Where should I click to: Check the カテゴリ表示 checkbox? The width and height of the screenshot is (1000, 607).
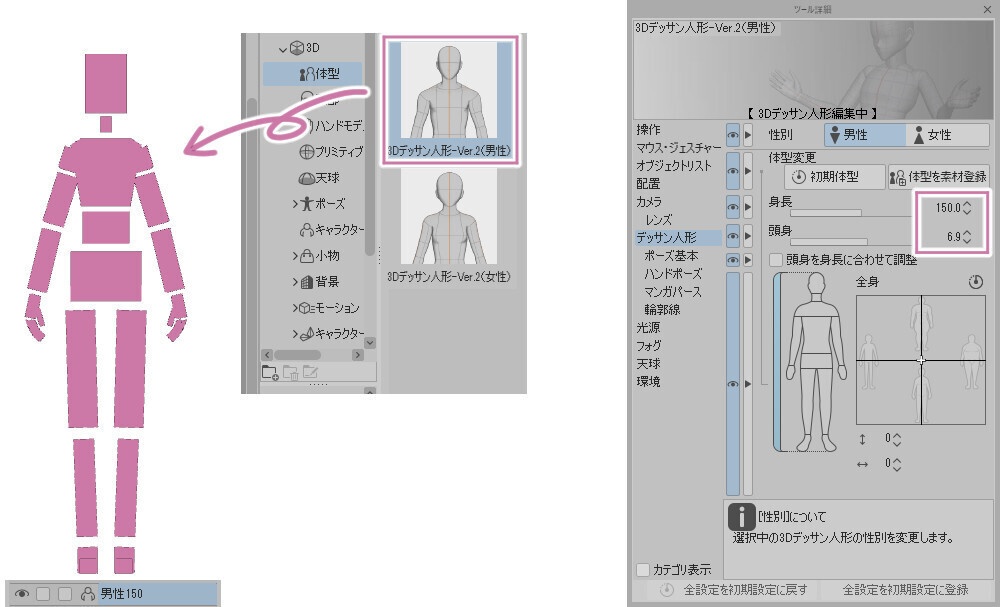pyautogui.click(x=643, y=569)
